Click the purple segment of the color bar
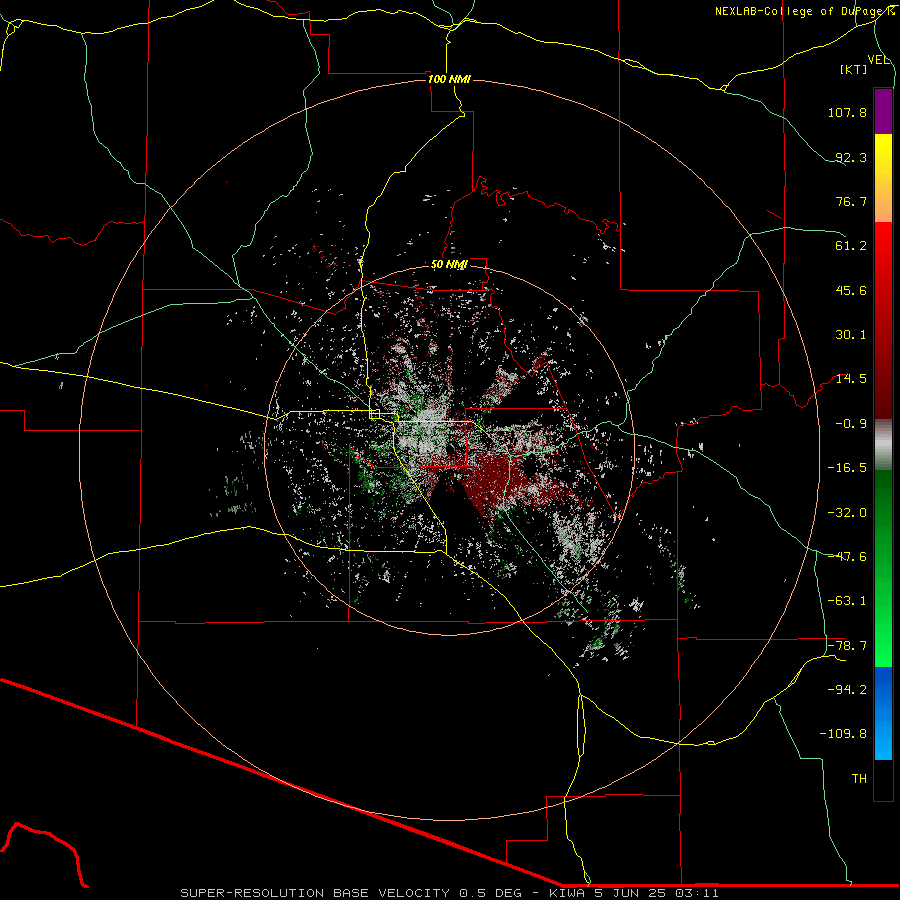The height and width of the screenshot is (900, 900). pyautogui.click(x=883, y=111)
